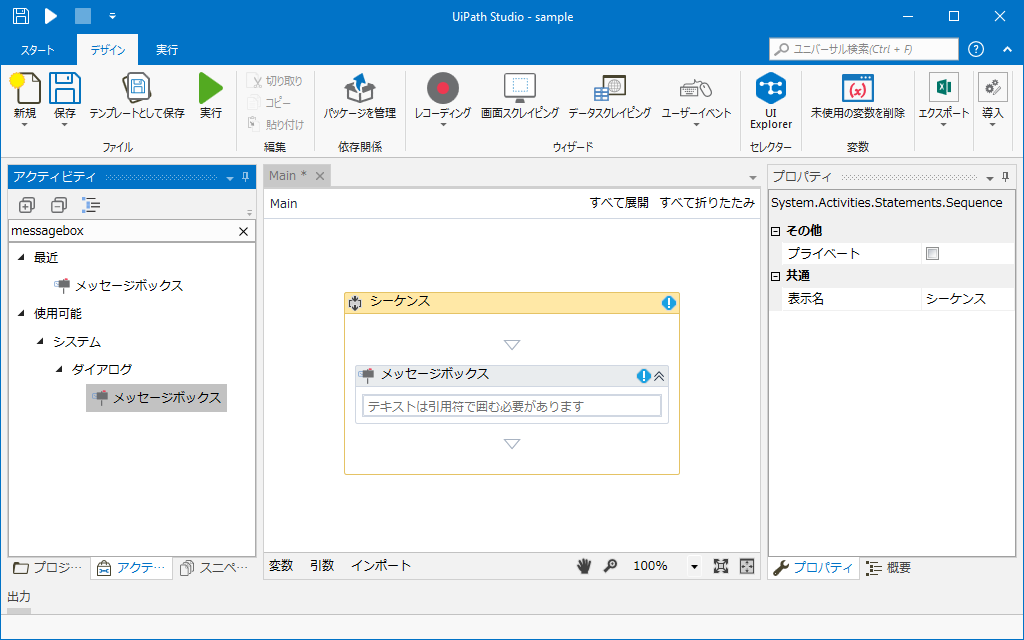The width and height of the screenshot is (1024, 640).
Task: Collapse the 共通 property group
Action: (x=776, y=276)
